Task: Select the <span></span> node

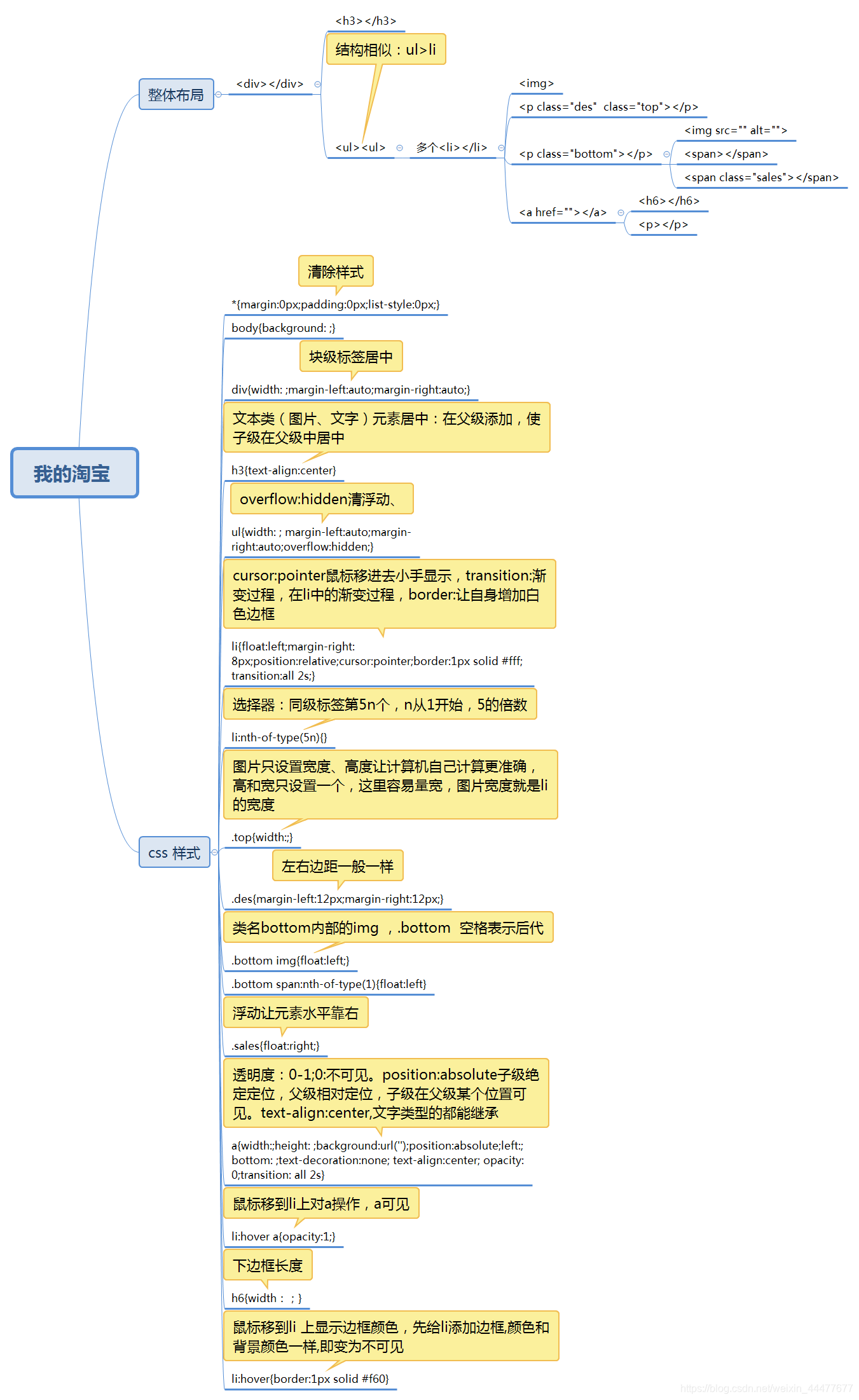Action: coord(726,154)
